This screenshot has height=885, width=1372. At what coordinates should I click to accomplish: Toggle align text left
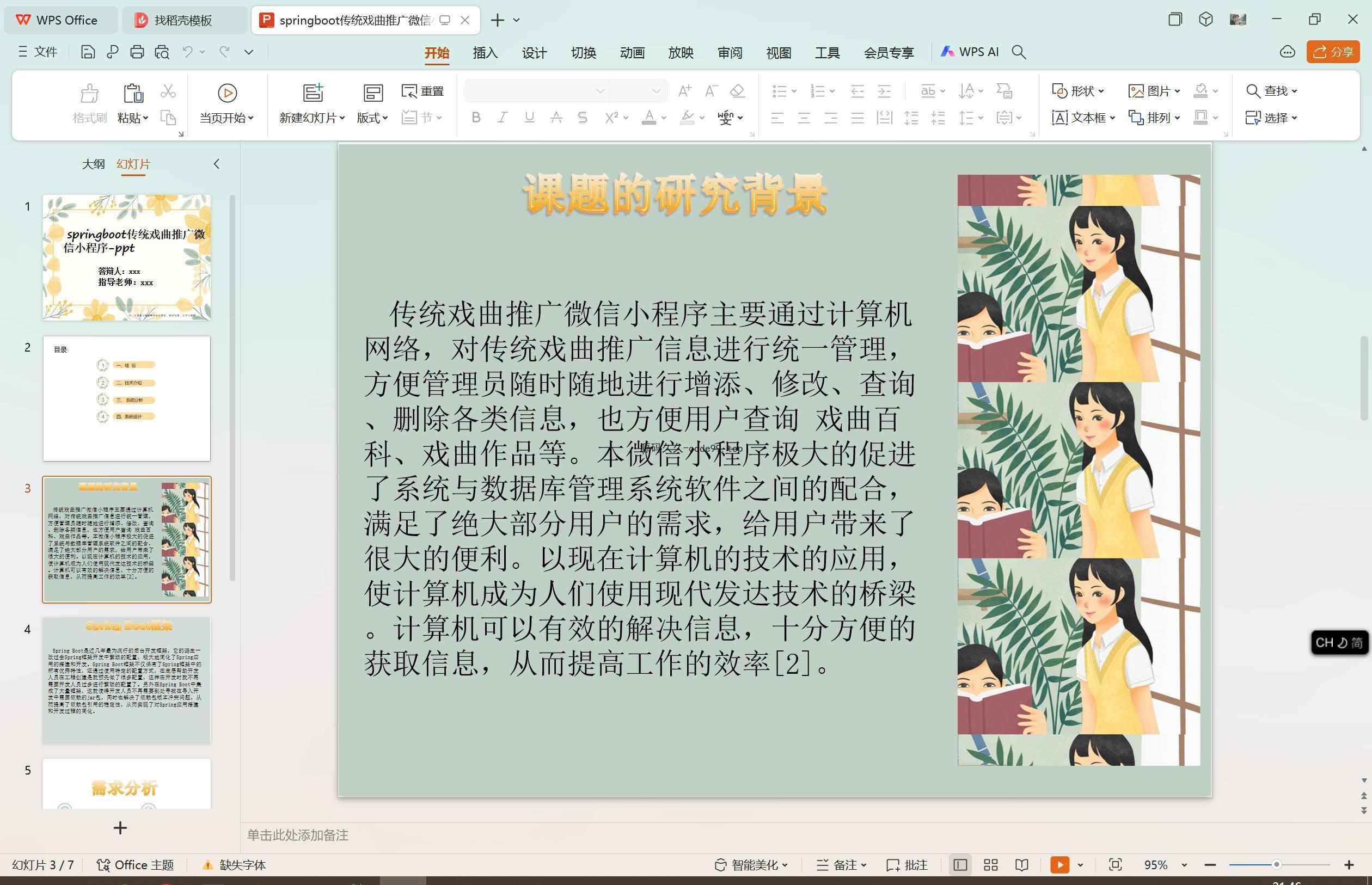pos(777,119)
